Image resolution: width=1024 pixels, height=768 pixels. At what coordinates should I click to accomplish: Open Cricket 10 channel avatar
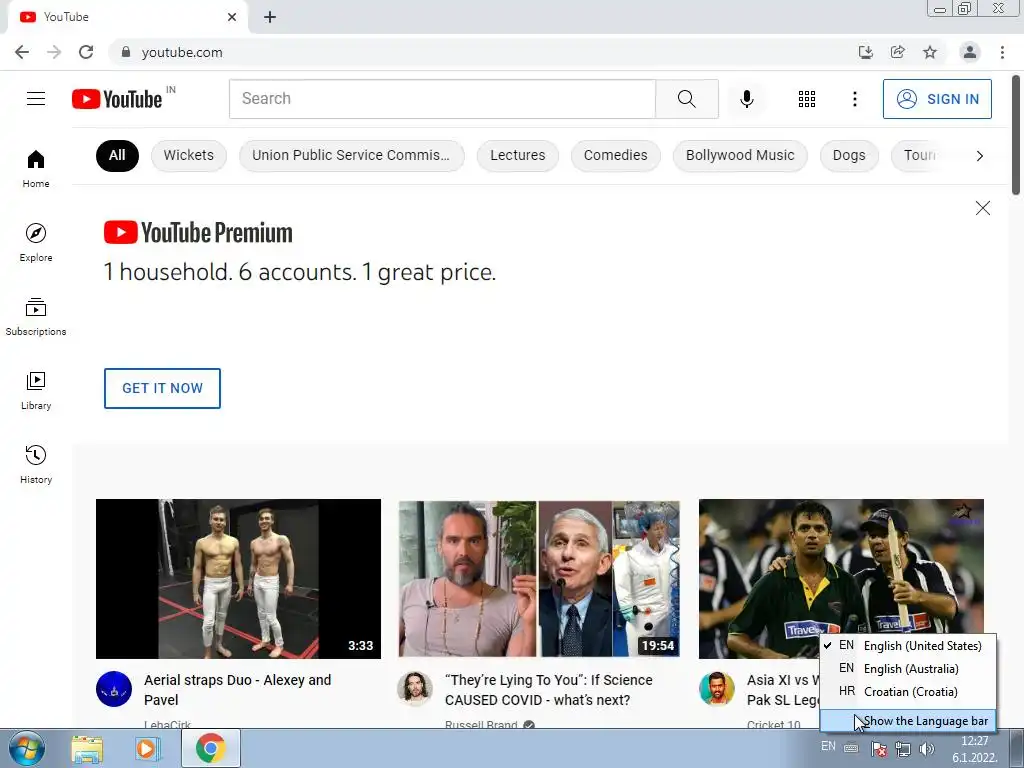point(716,689)
